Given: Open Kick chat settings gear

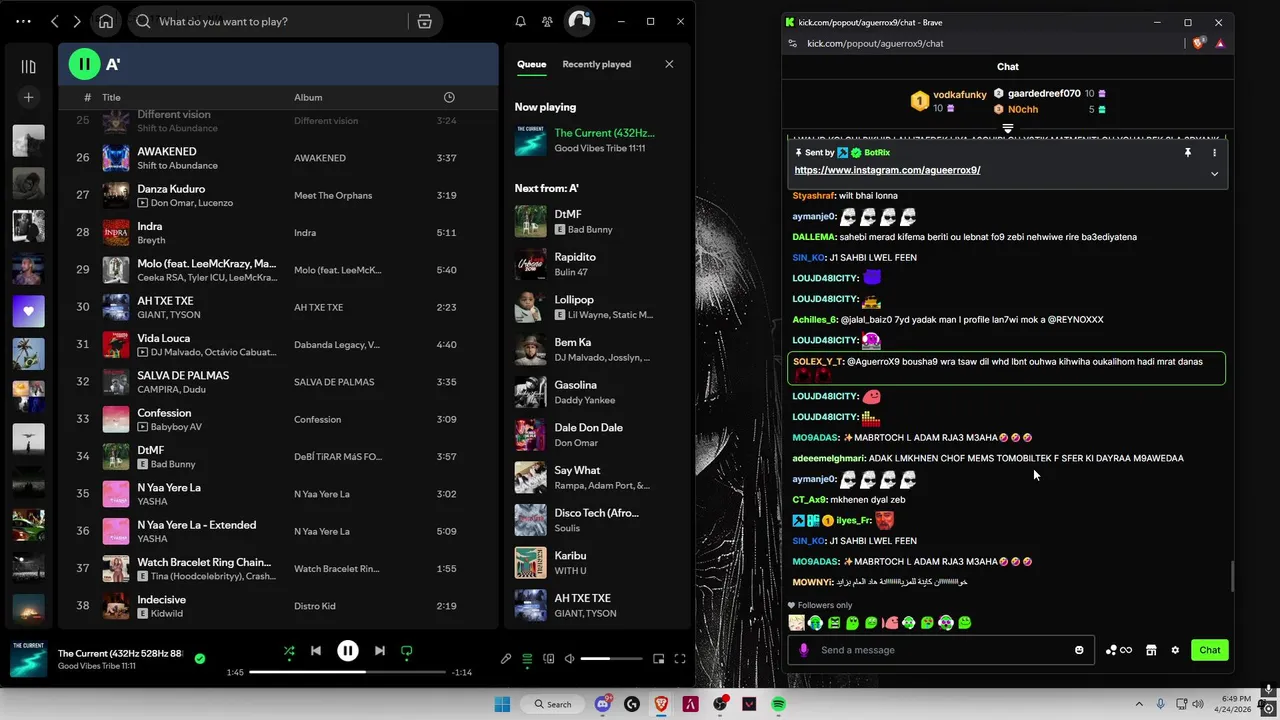Looking at the screenshot, I should (1175, 650).
